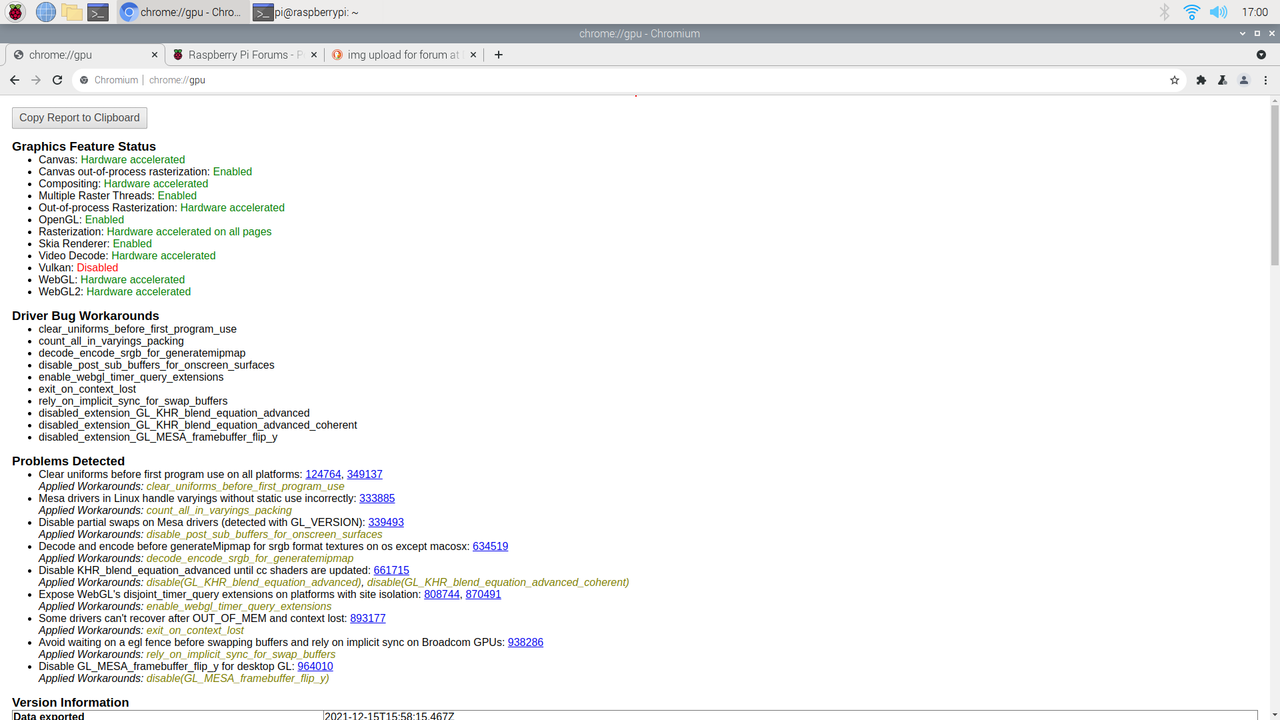
Task: Switch to the Raspberry Pi Forums tab
Action: 240,55
